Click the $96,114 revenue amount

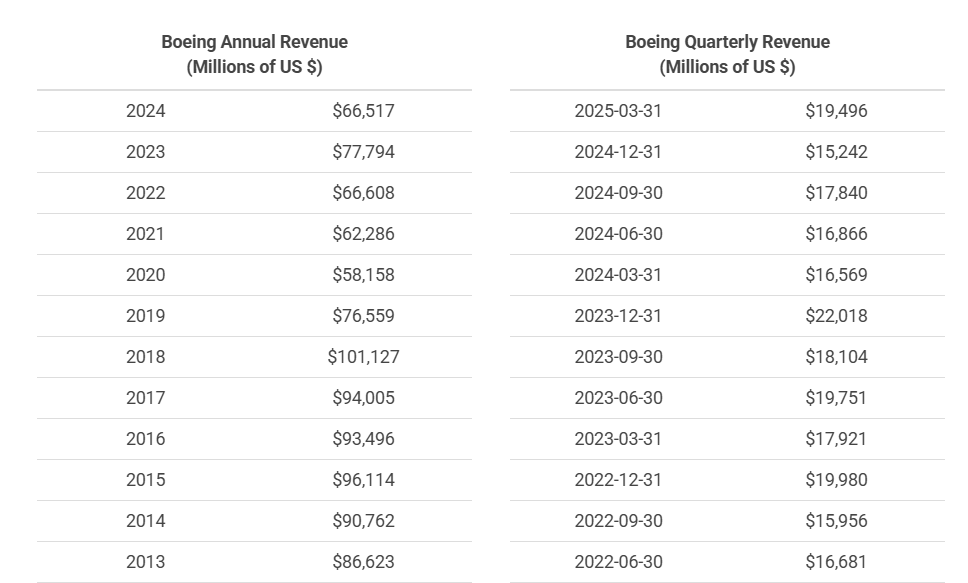[x=363, y=480]
